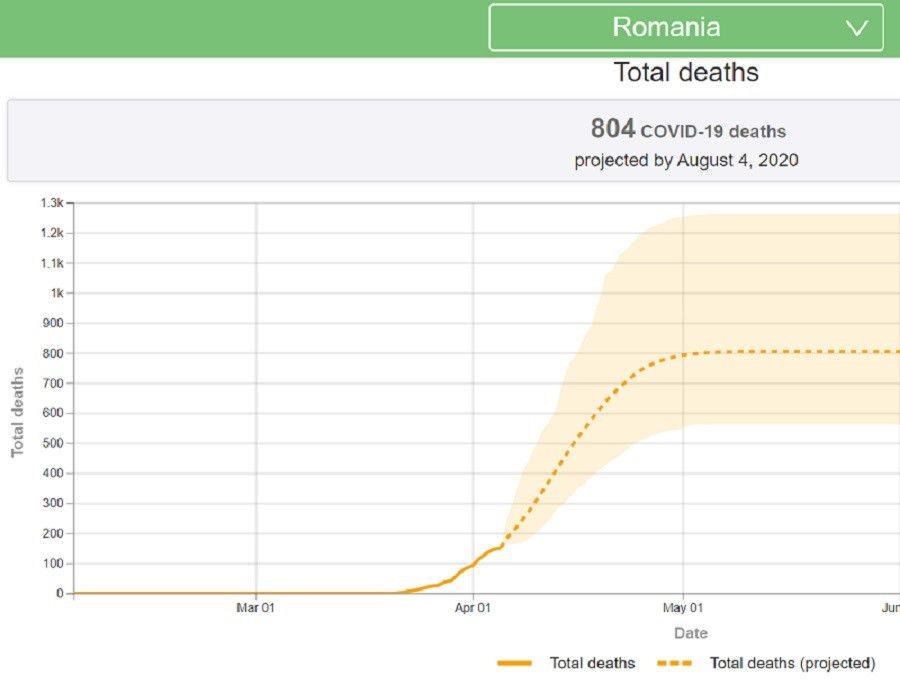Click the Mar 01 date tick label
The image size is (900, 685).
coord(256,607)
